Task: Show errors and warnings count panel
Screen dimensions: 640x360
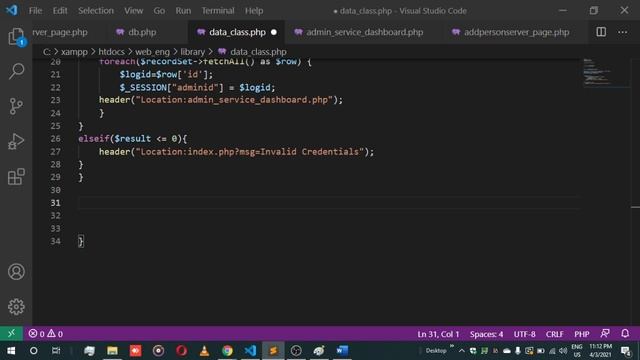Action: point(46,334)
